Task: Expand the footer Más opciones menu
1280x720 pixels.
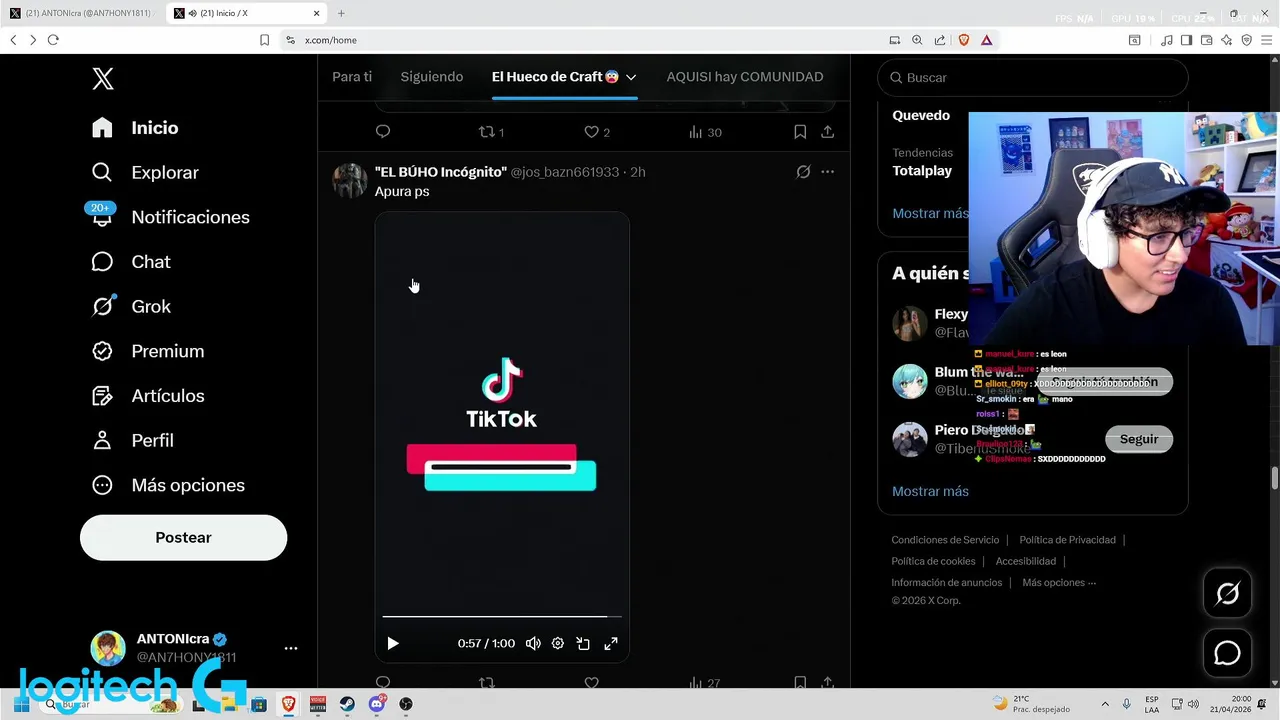Action: 1059,582
